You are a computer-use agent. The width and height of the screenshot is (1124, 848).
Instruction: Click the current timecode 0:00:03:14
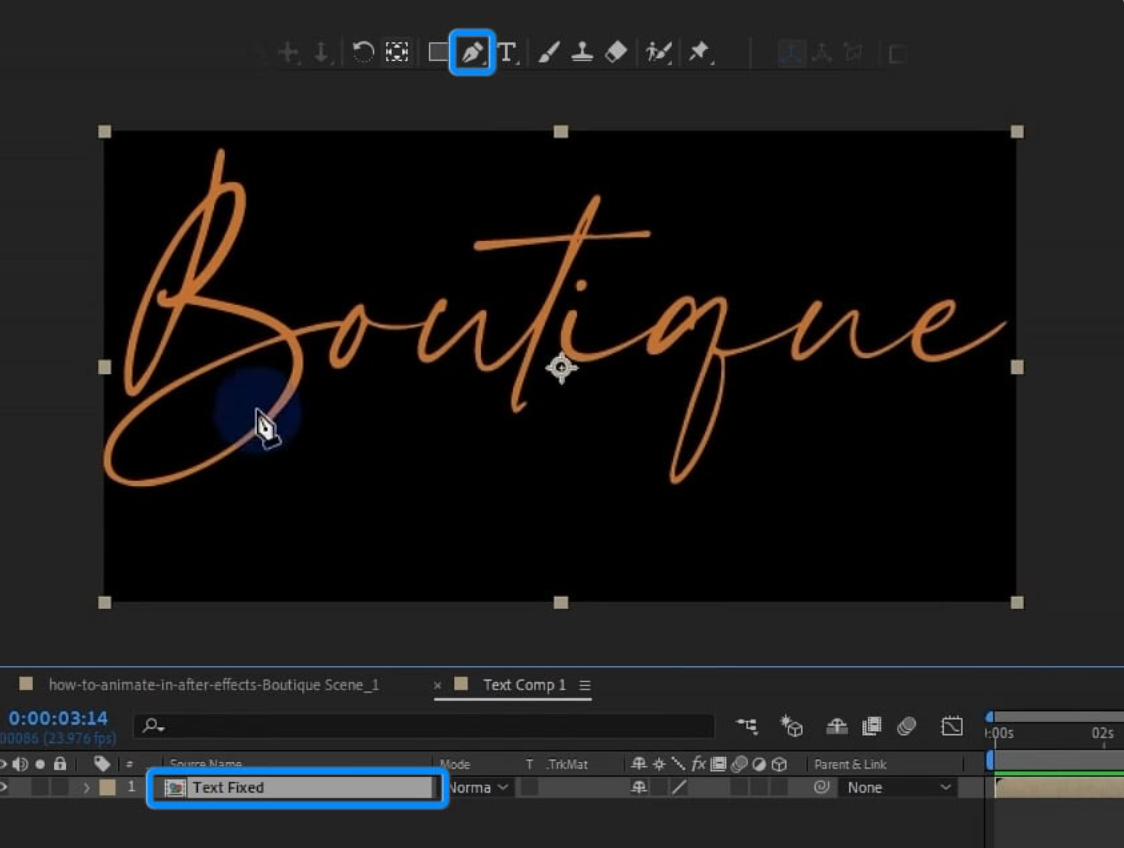tap(58, 718)
